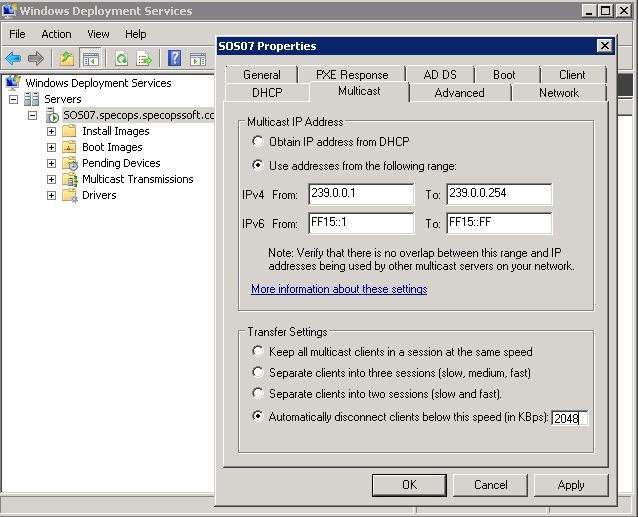Viewport: 638px width, 517px height.
Task: Switch to the Boot tab
Action: tap(504, 75)
